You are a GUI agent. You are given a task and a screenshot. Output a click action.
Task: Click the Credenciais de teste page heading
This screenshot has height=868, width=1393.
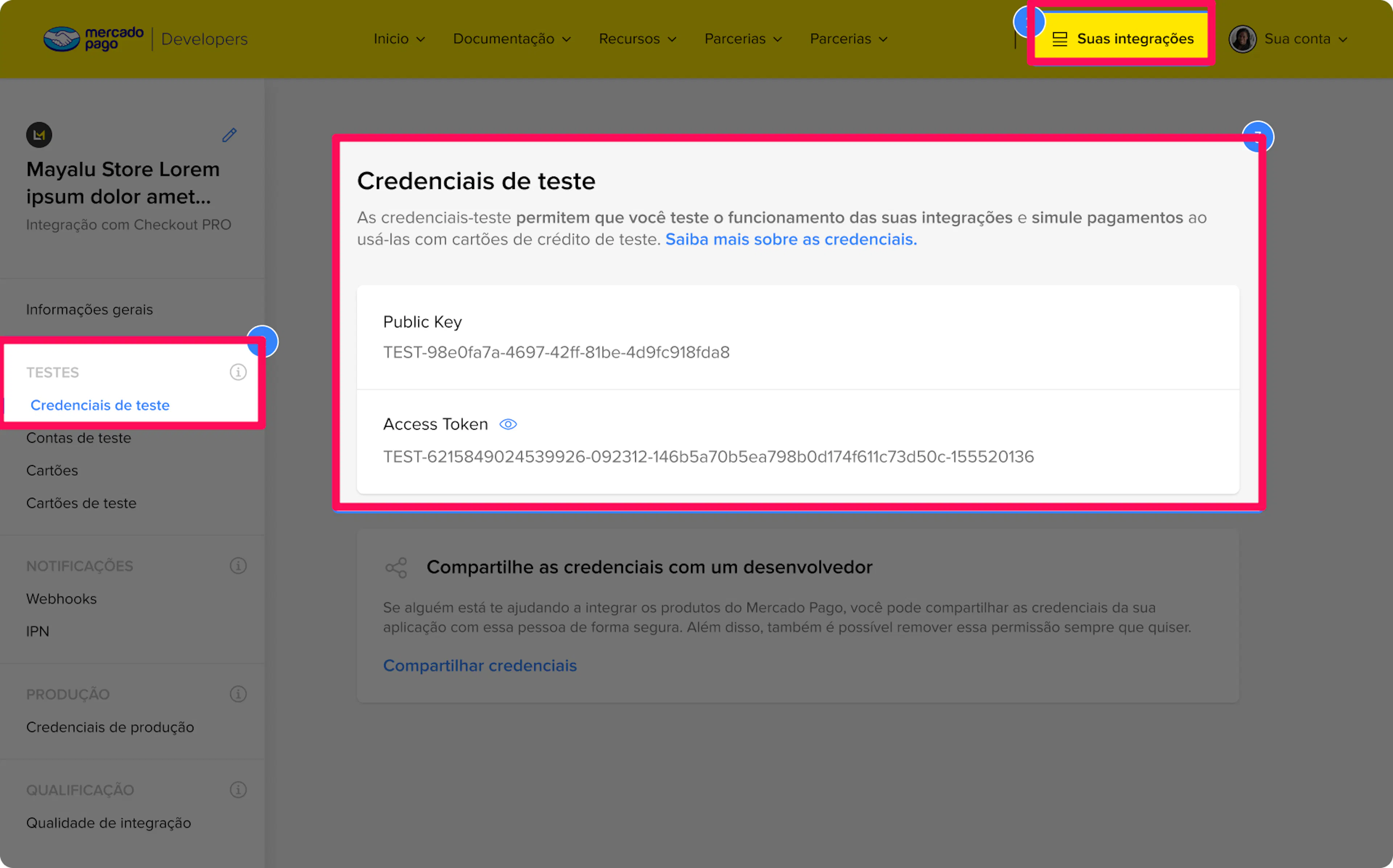coord(477,181)
